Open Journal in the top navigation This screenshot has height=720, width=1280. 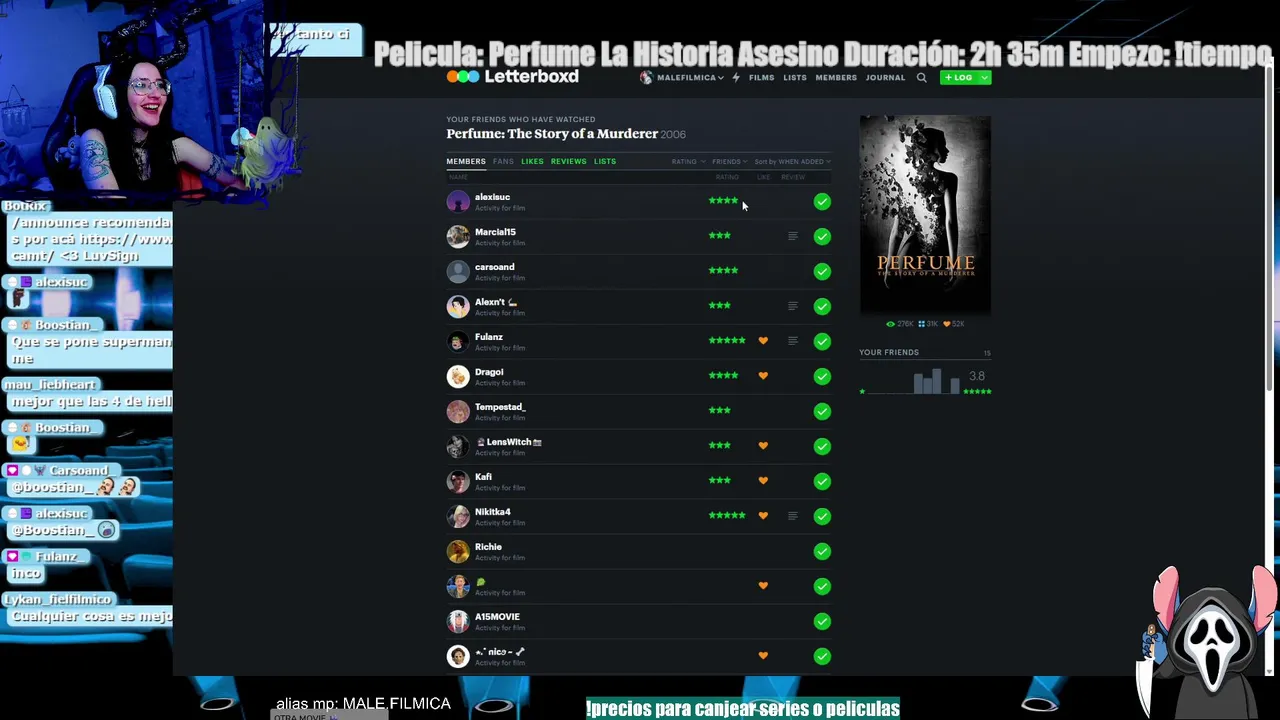tap(885, 77)
